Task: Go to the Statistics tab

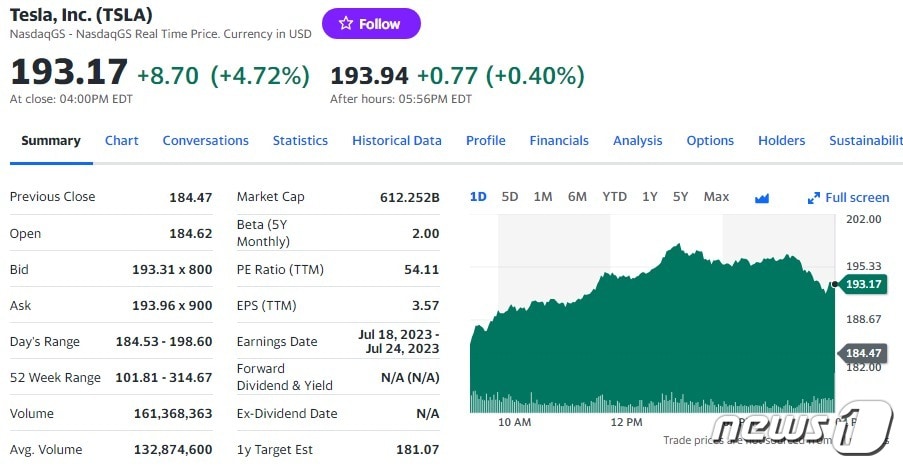Action: (300, 141)
